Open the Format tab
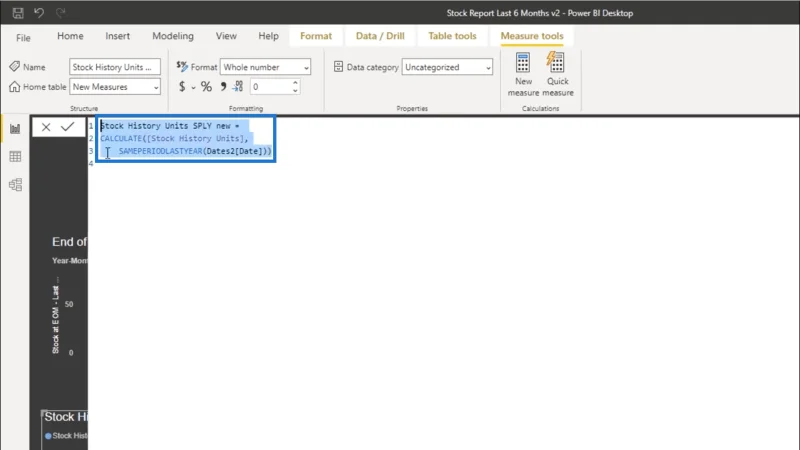This screenshot has width=800, height=450. click(x=316, y=36)
